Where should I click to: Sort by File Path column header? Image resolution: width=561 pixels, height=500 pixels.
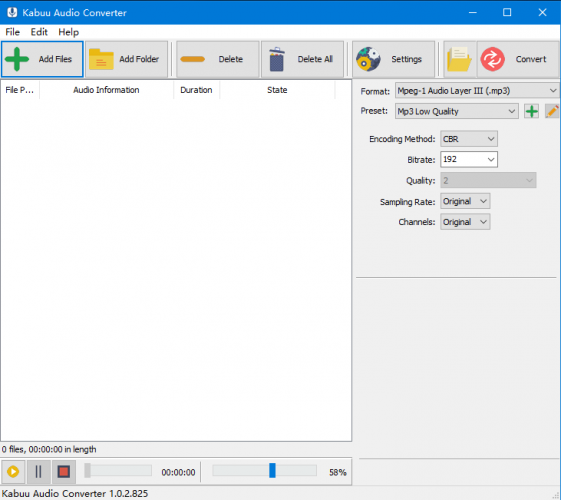(x=20, y=90)
